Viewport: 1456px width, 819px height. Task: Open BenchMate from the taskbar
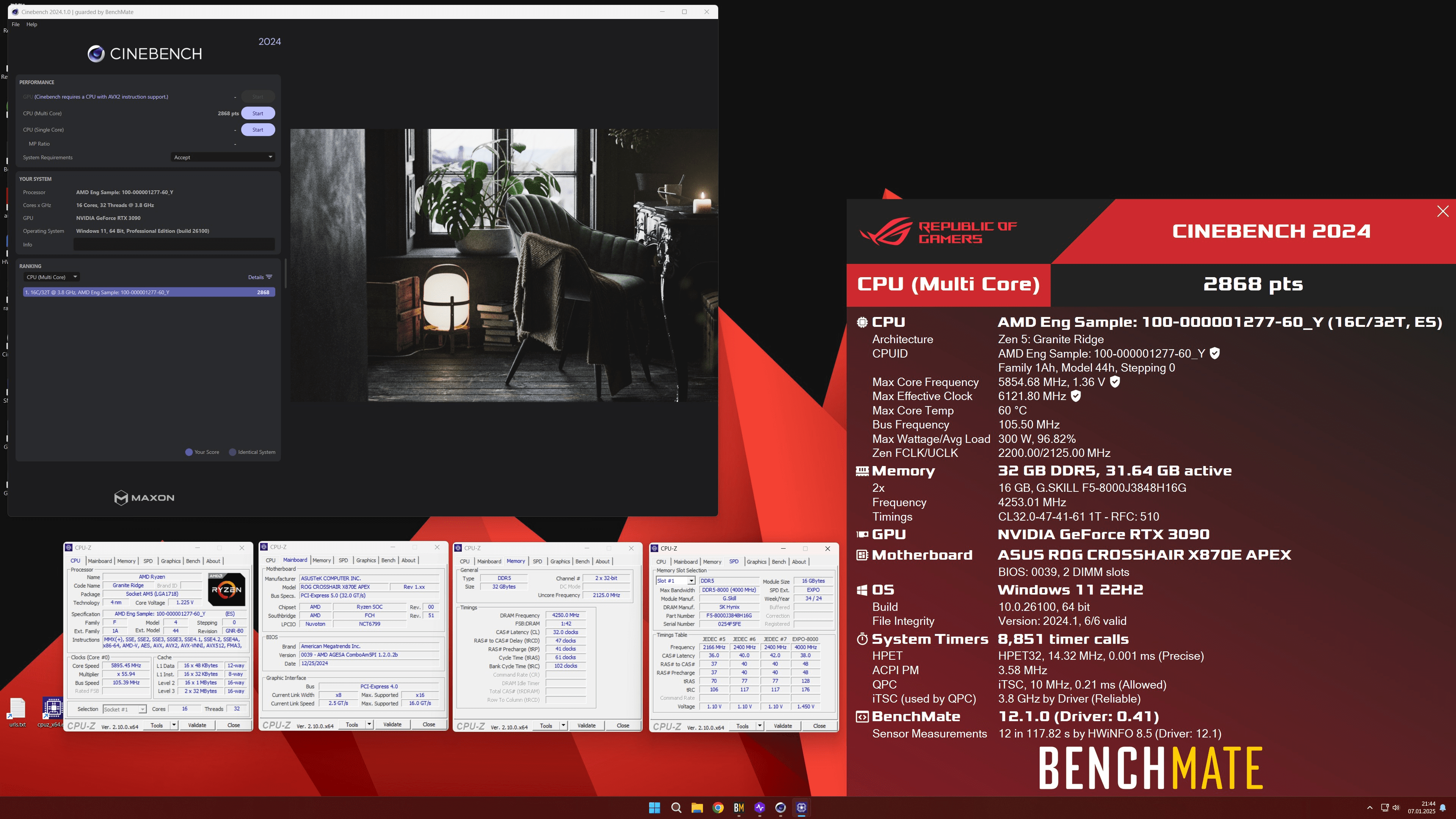(738, 808)
